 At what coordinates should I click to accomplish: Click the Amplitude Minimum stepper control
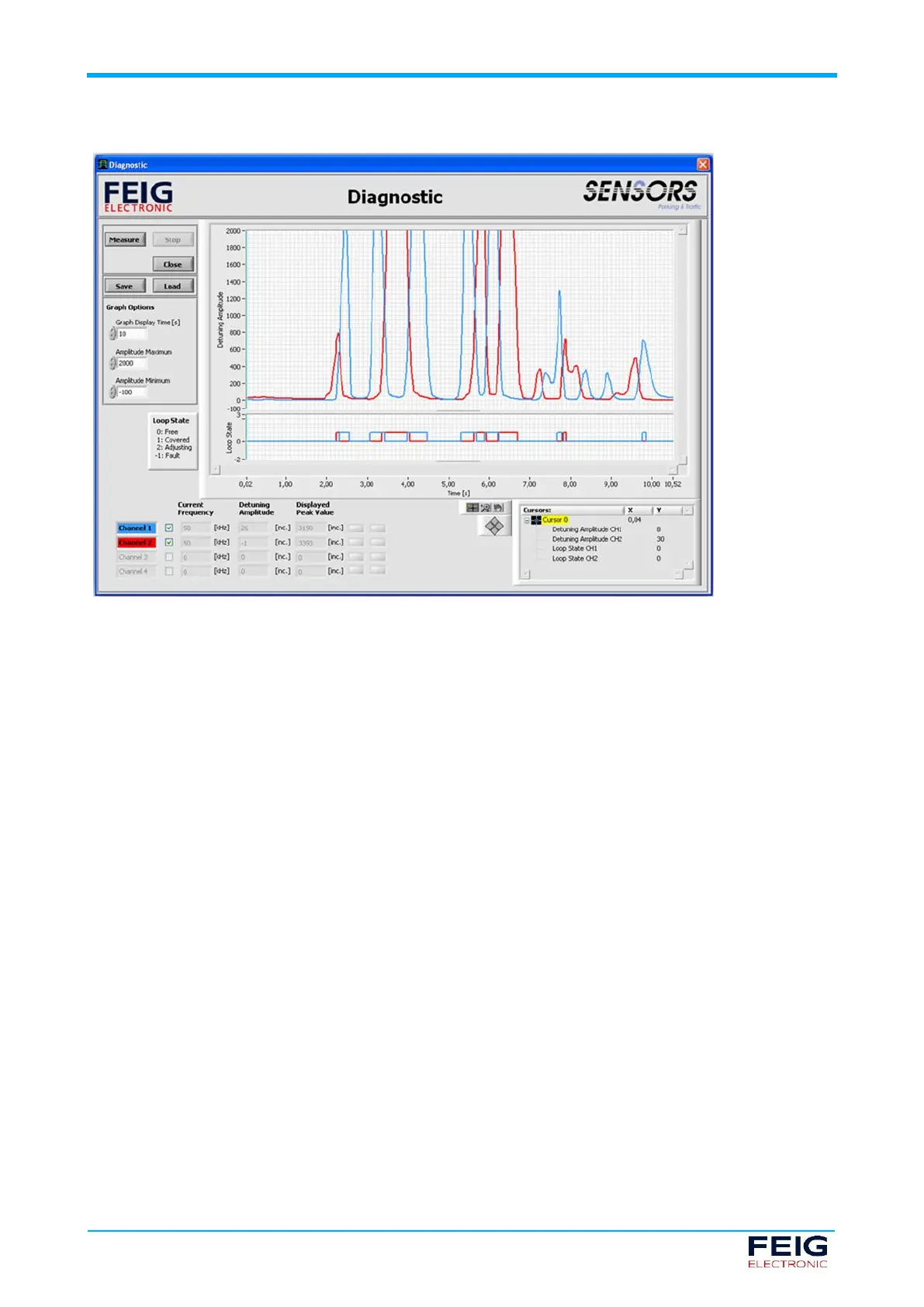click(x=112, y=392)
